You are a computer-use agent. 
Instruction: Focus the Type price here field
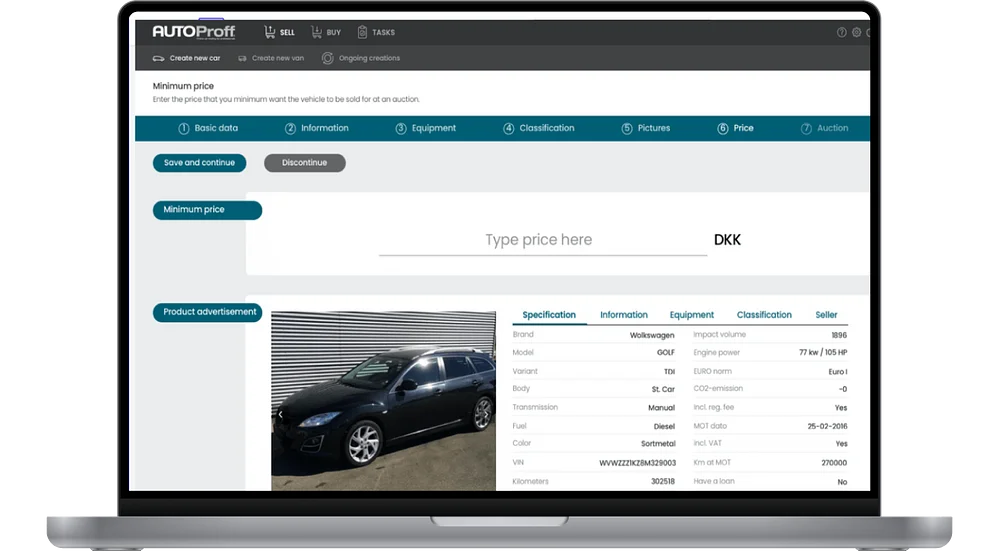click(543, 240)
